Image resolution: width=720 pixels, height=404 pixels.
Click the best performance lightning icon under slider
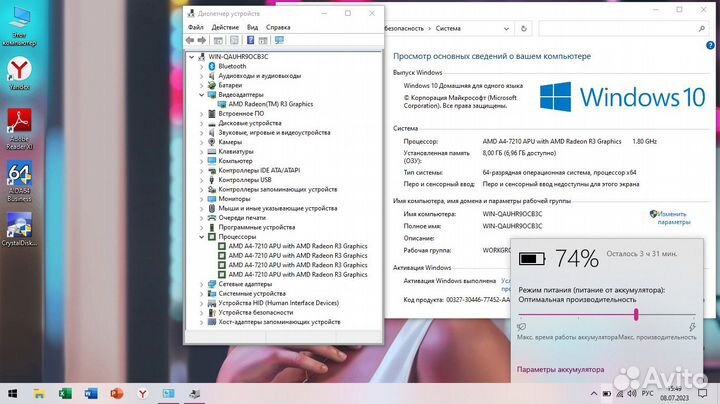[x=692, y=327]
